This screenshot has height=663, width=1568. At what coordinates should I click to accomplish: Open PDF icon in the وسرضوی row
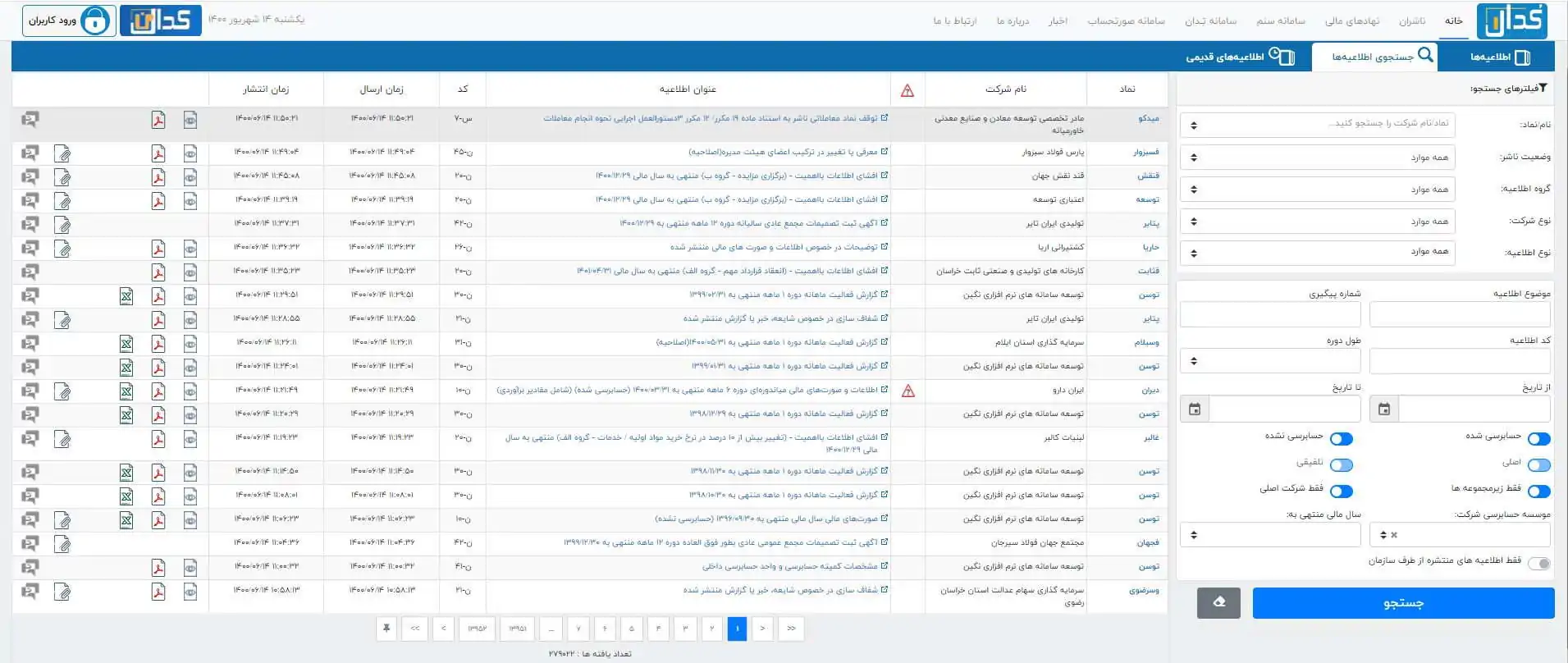coord(158,592)
